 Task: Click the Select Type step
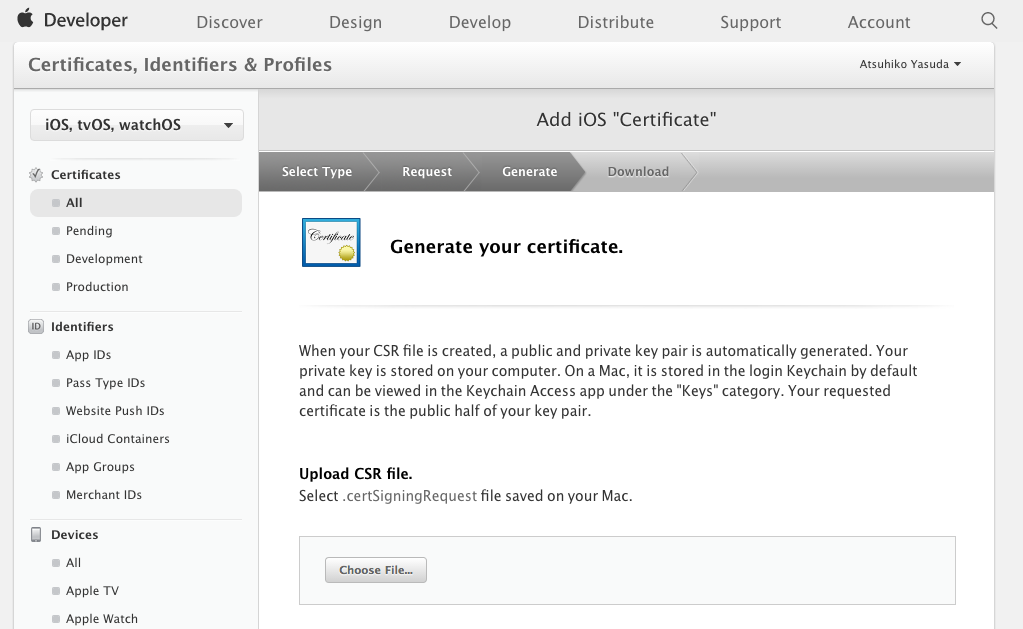pyautogui.click(x=316, y=172)
